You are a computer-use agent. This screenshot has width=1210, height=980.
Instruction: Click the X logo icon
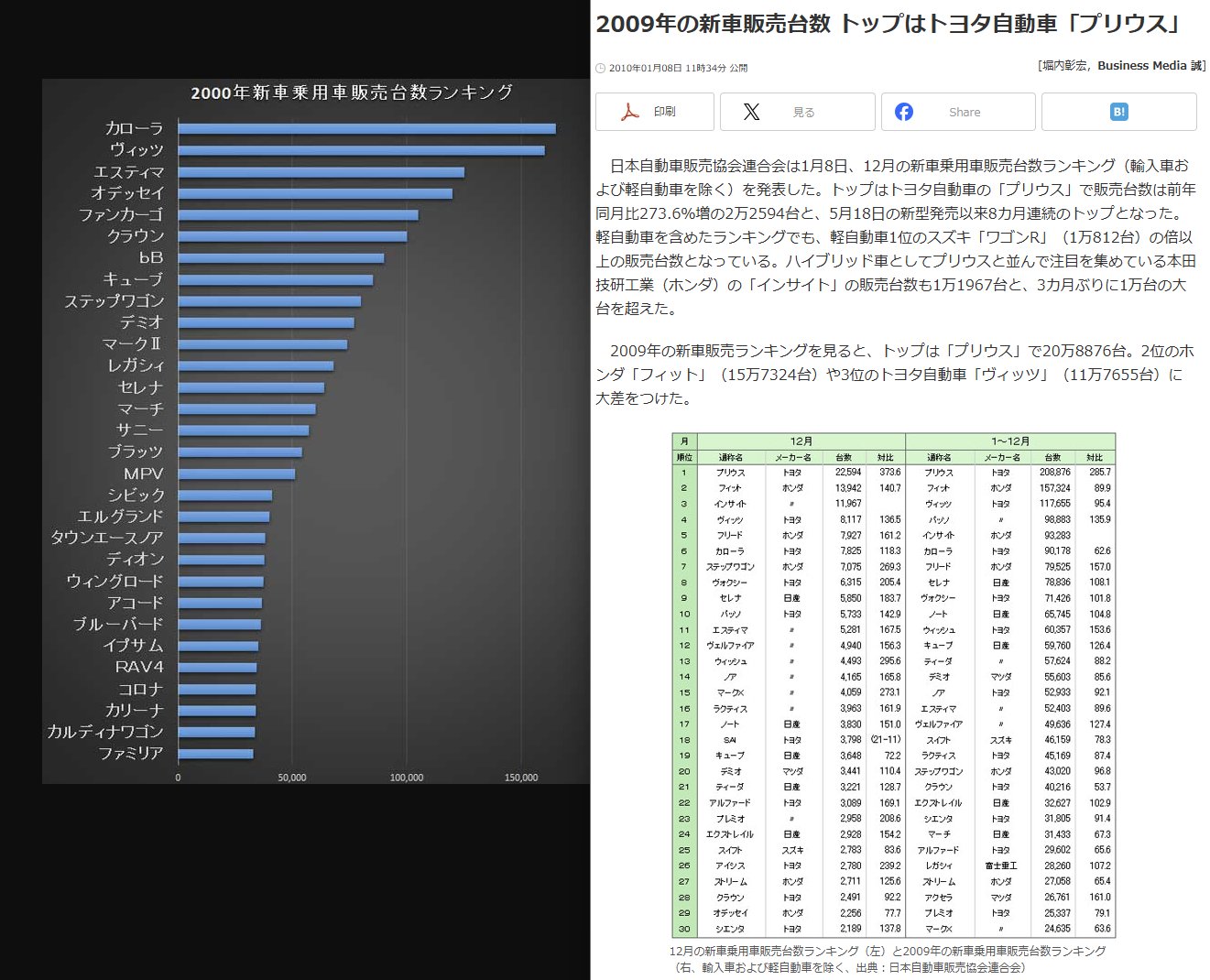point(751,112)
